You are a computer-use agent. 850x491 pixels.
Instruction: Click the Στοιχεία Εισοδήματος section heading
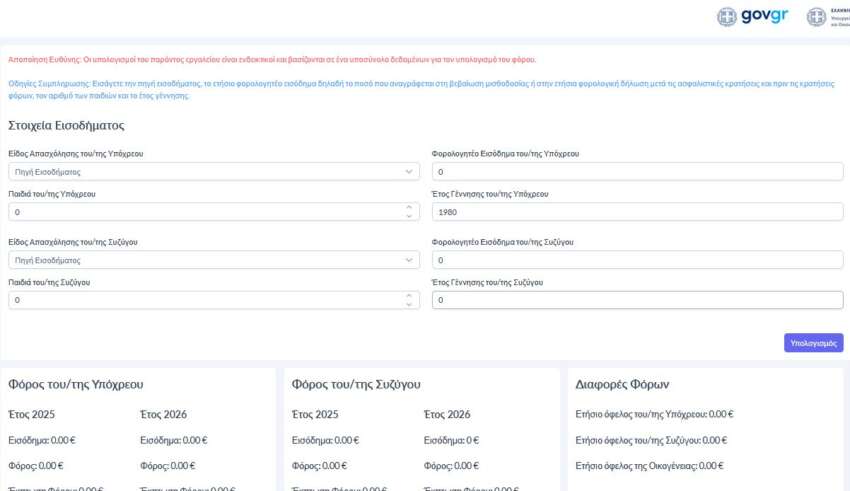[66, 125]
